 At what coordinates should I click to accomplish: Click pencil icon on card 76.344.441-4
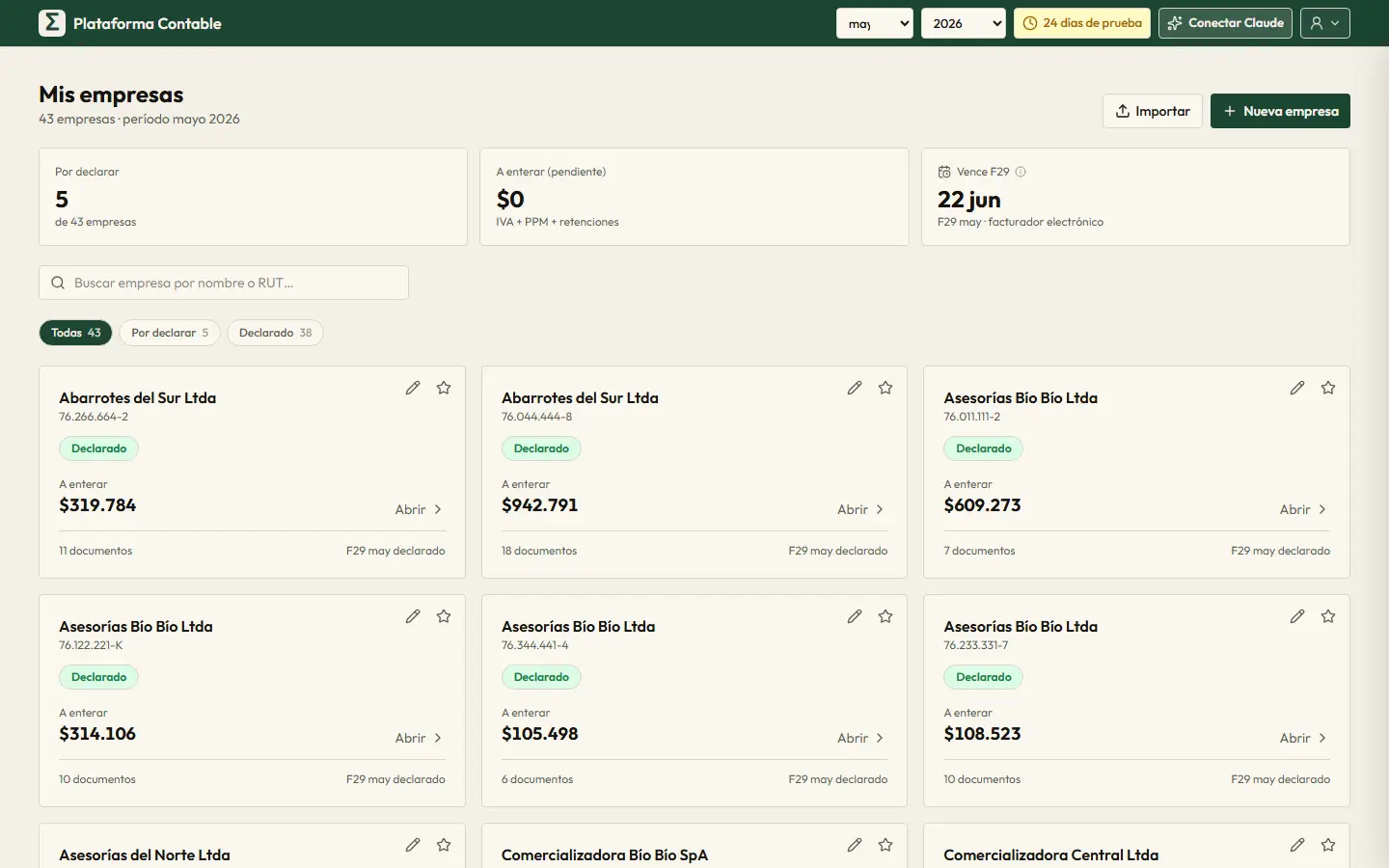pyautogui.click(x=855, y=616)
